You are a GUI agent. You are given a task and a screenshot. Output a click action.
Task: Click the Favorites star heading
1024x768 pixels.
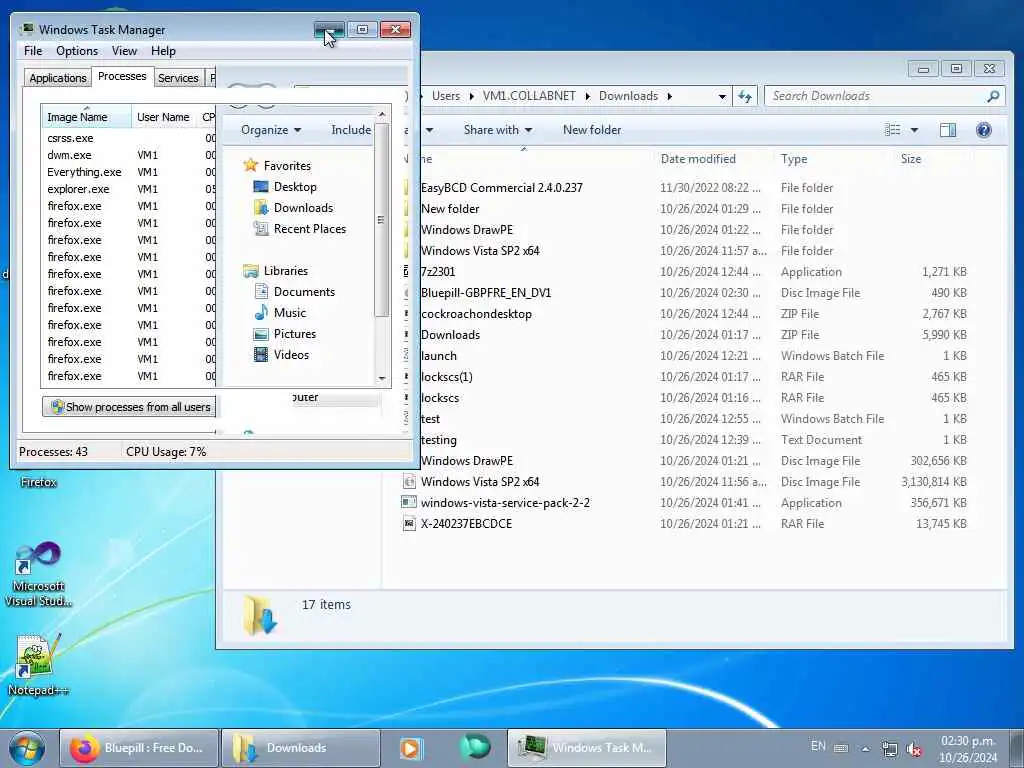[x=277, y=165]
